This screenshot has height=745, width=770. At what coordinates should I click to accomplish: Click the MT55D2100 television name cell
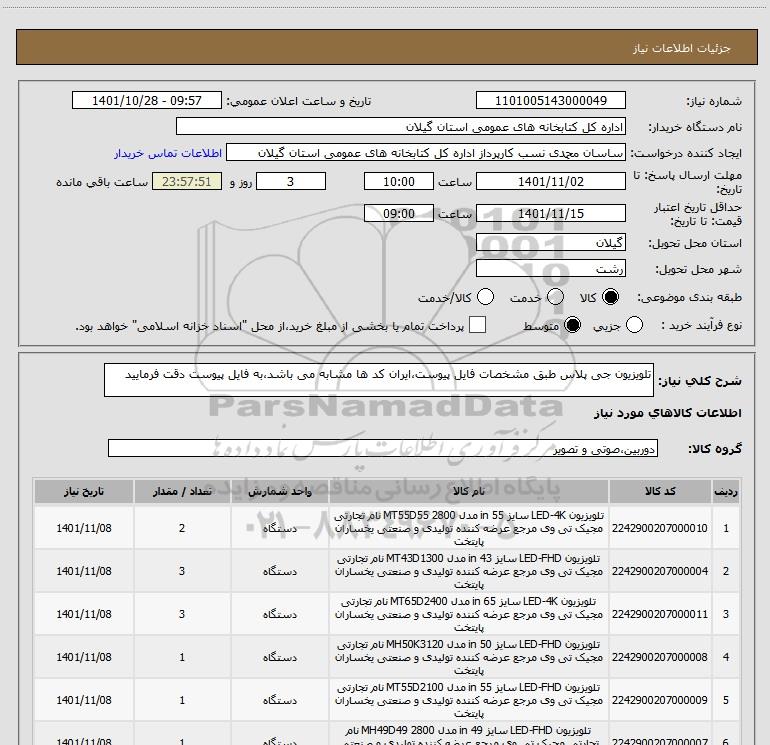[x=469, y=700]
